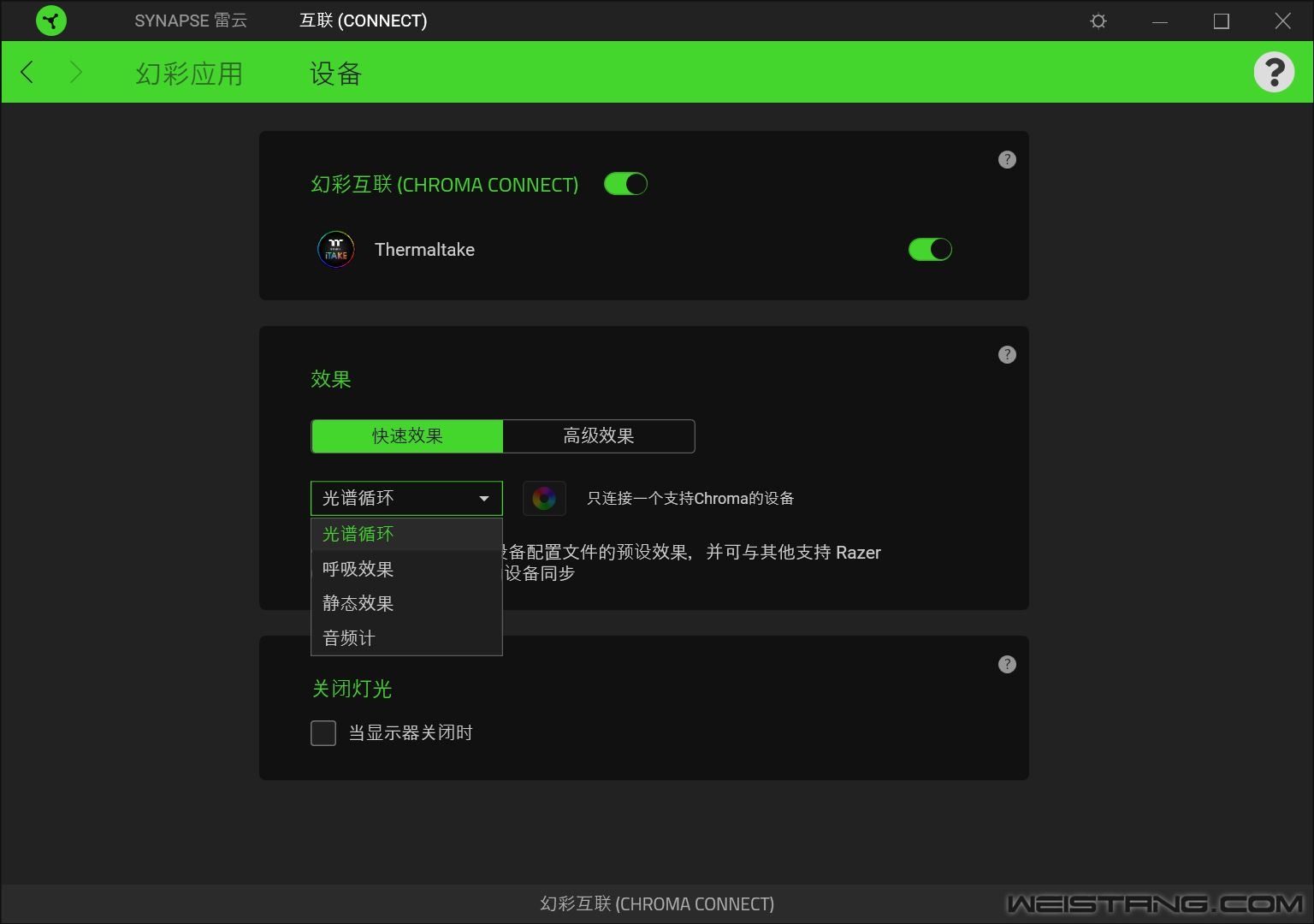Switch to 高级效果 mode

[x=599, y=436]
